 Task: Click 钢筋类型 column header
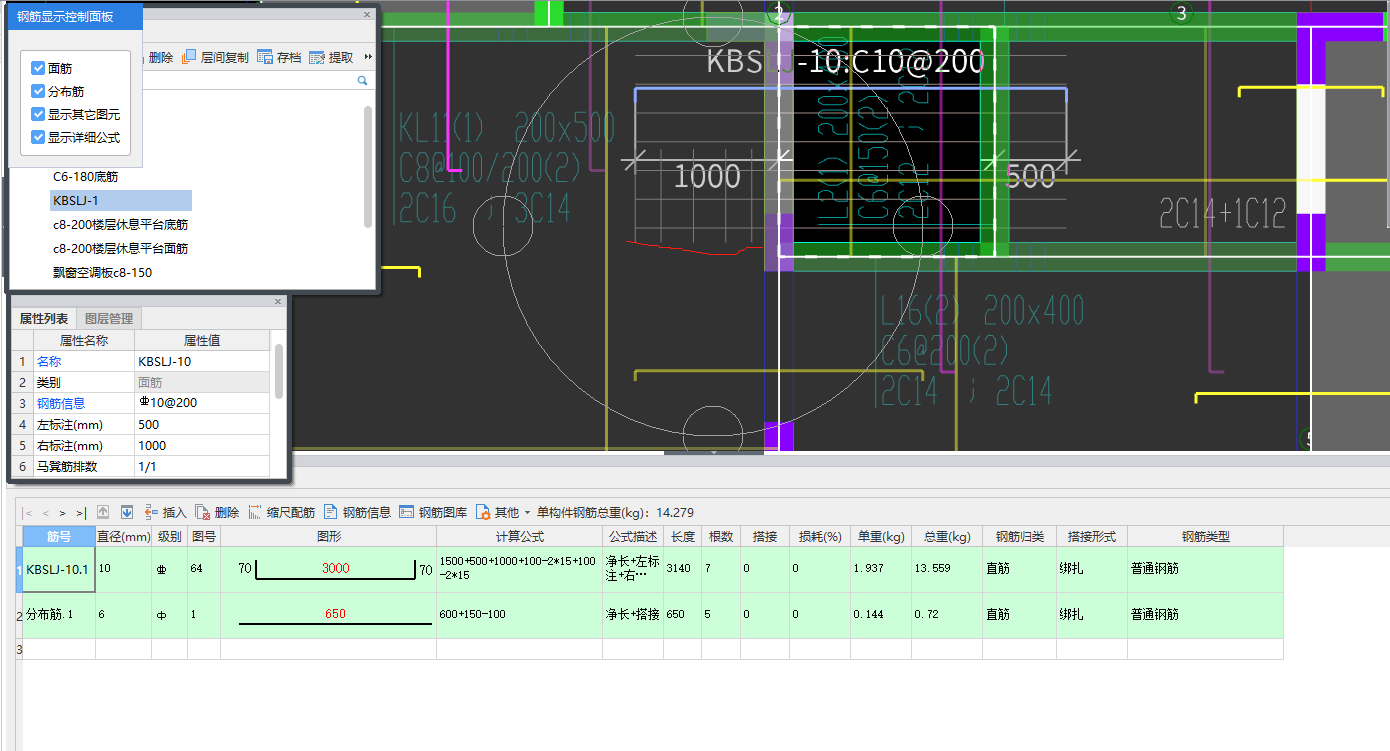(x=1205, y=536)
